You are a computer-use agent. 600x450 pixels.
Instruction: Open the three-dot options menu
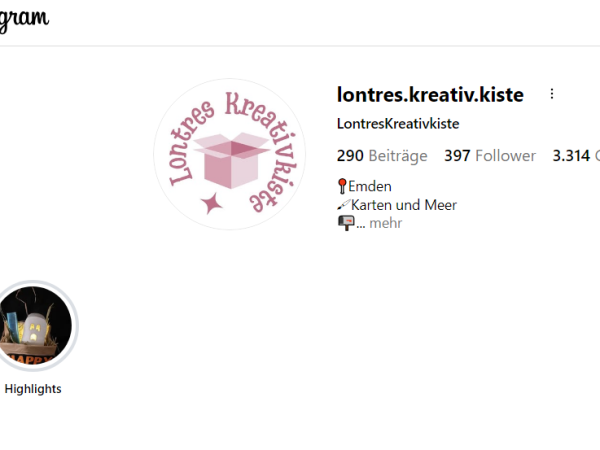(x=552, y=94)
